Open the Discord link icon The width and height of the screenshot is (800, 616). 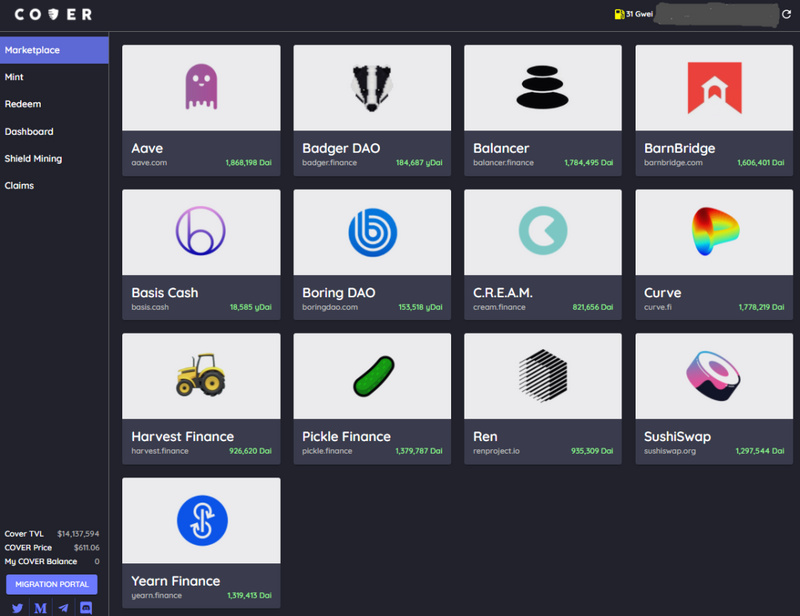[86, 608]
